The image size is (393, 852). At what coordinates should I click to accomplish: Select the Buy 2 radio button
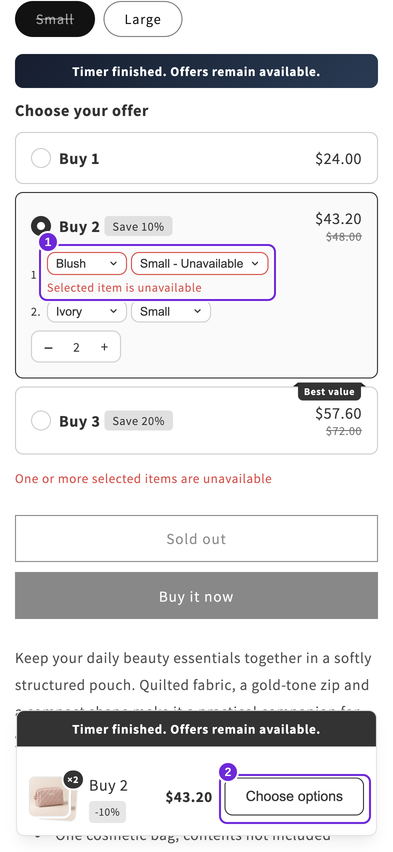[41, 227]
